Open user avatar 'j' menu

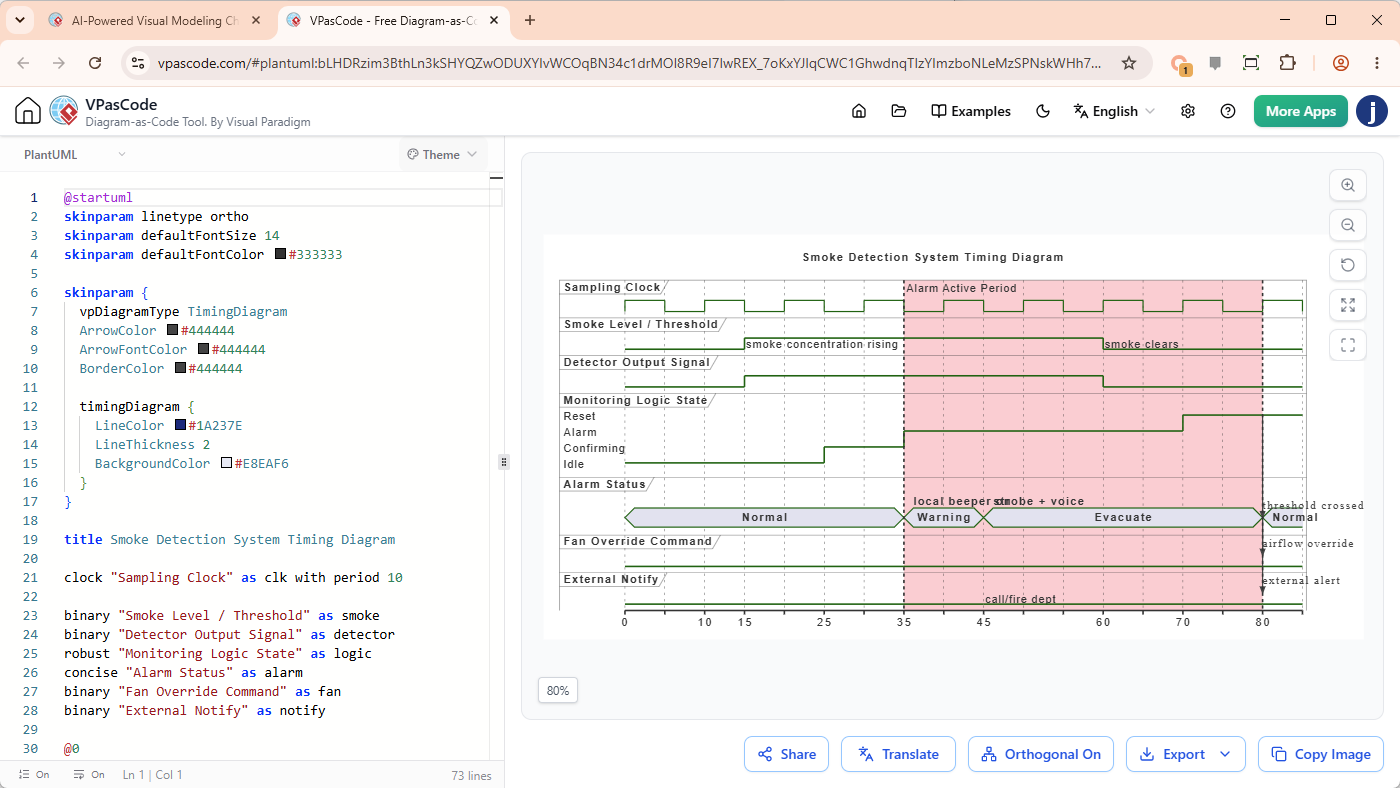tap(1372, 111)
